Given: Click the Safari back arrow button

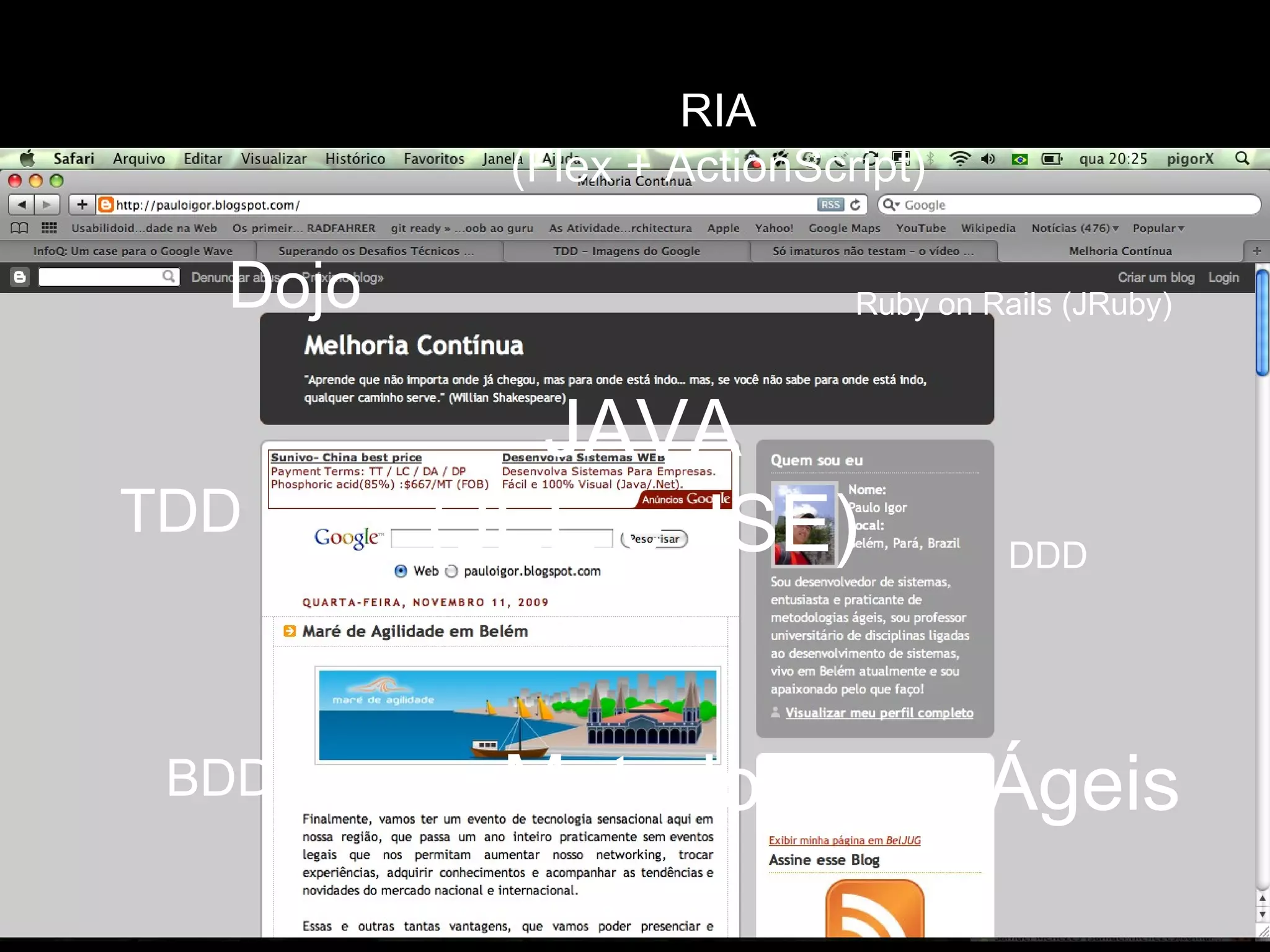Looking at the screenshot, I should click(x=21, y=205).
